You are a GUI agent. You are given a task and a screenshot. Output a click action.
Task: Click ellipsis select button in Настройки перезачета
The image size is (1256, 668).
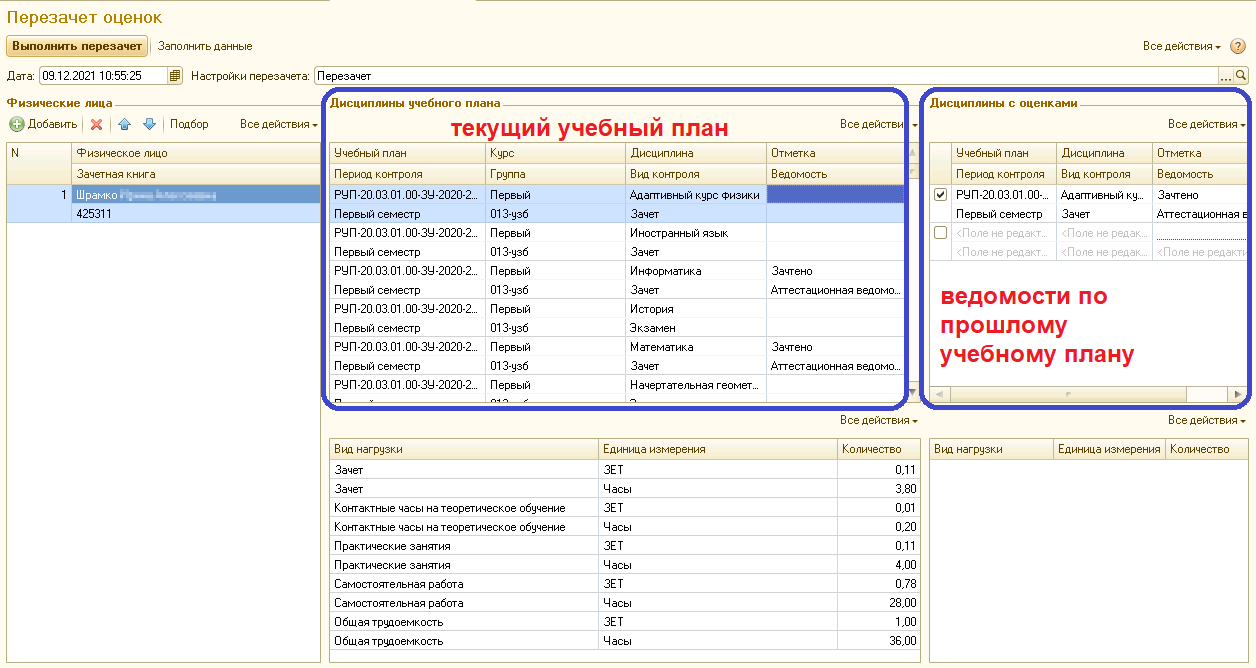[x=1225, y=75]
